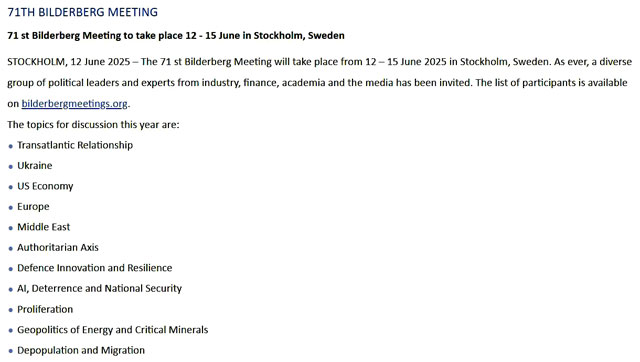
Task: Click the Ukraine topic text
Action: coord(35,166)
